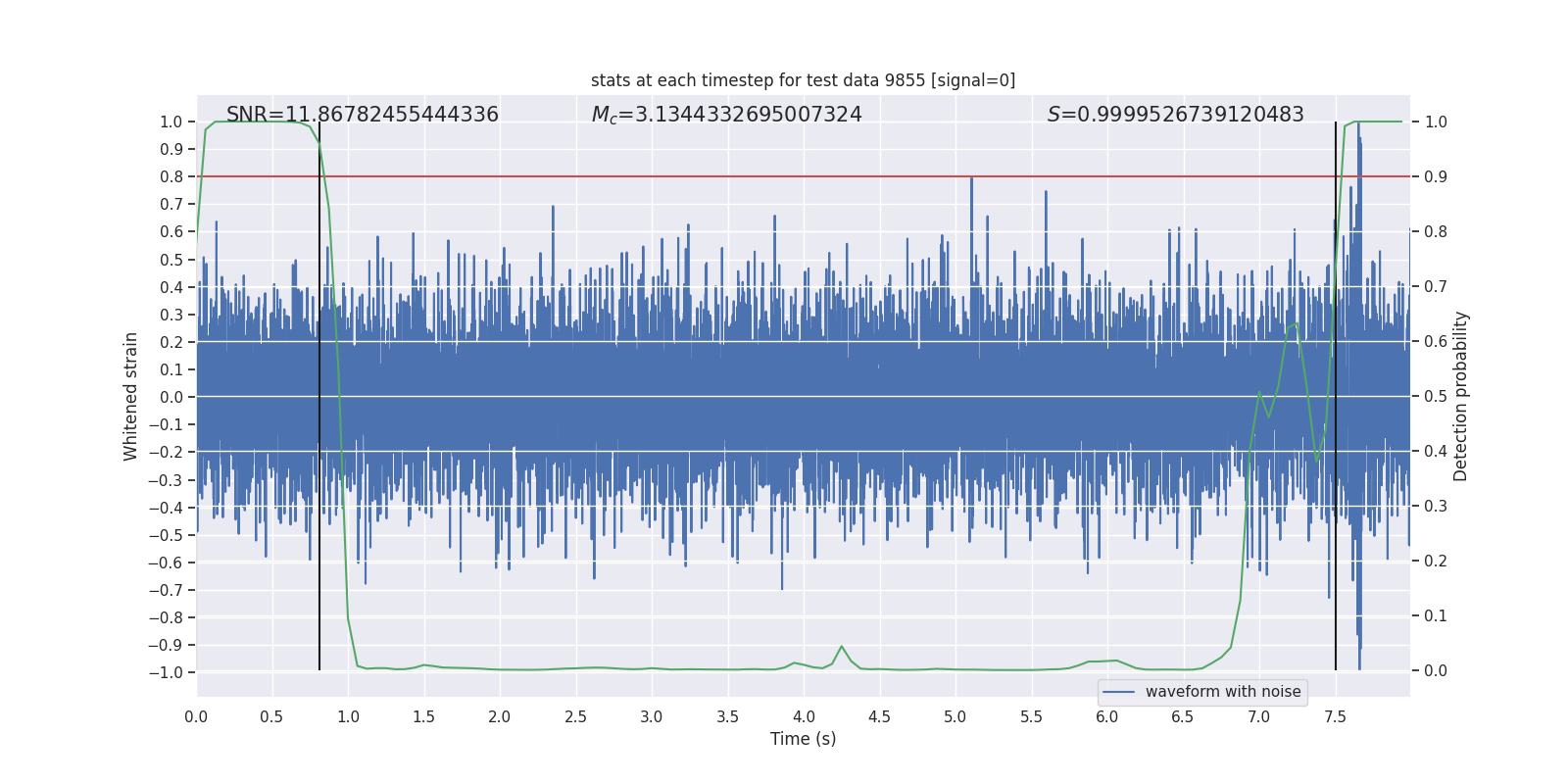Viewport: 1568px width, 784px height.
Task: Click the x-axis tick label 4.0
Action: 803,716
